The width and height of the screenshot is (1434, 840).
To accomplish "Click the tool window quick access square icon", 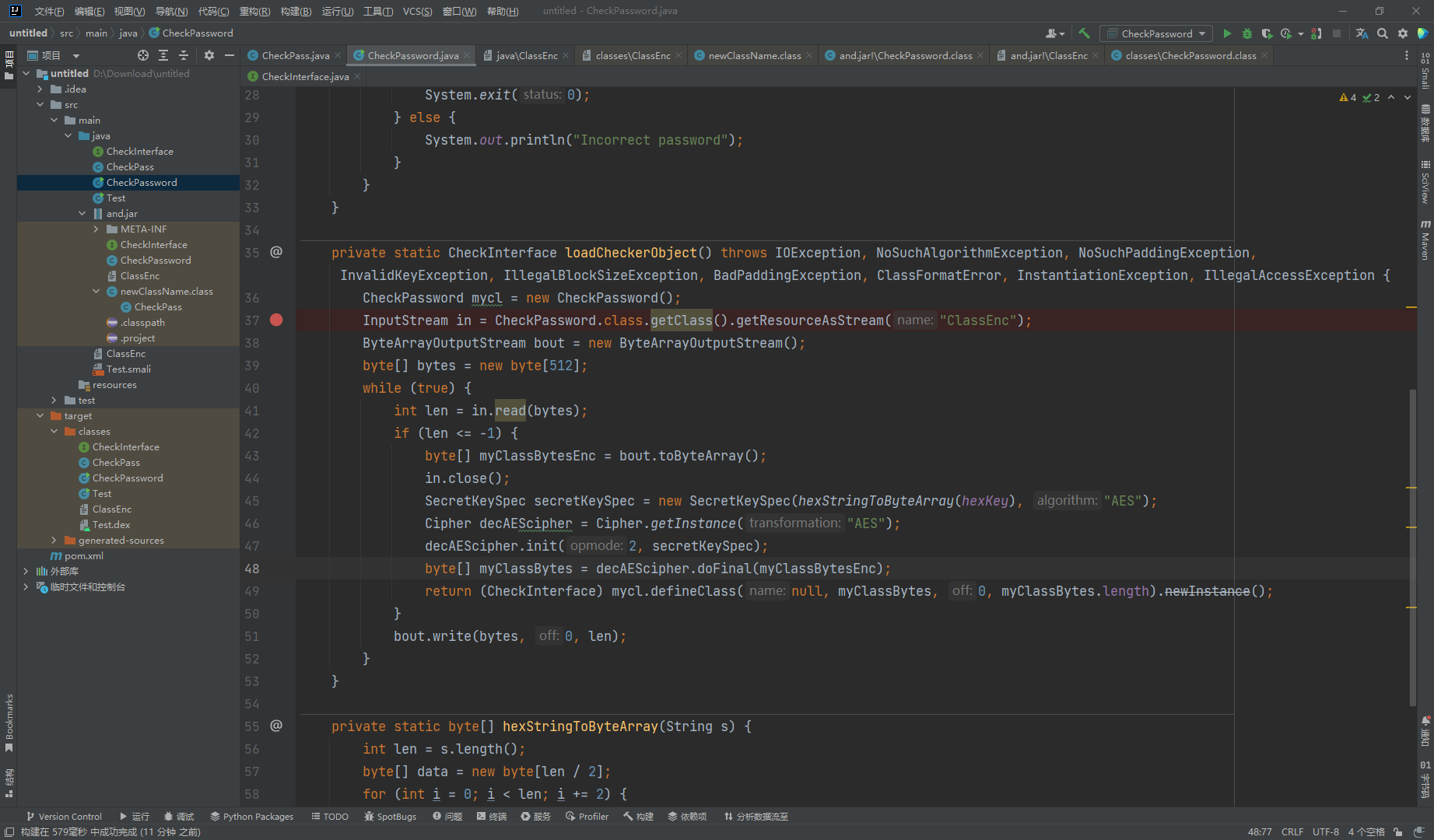I will (x=9, y=832).
